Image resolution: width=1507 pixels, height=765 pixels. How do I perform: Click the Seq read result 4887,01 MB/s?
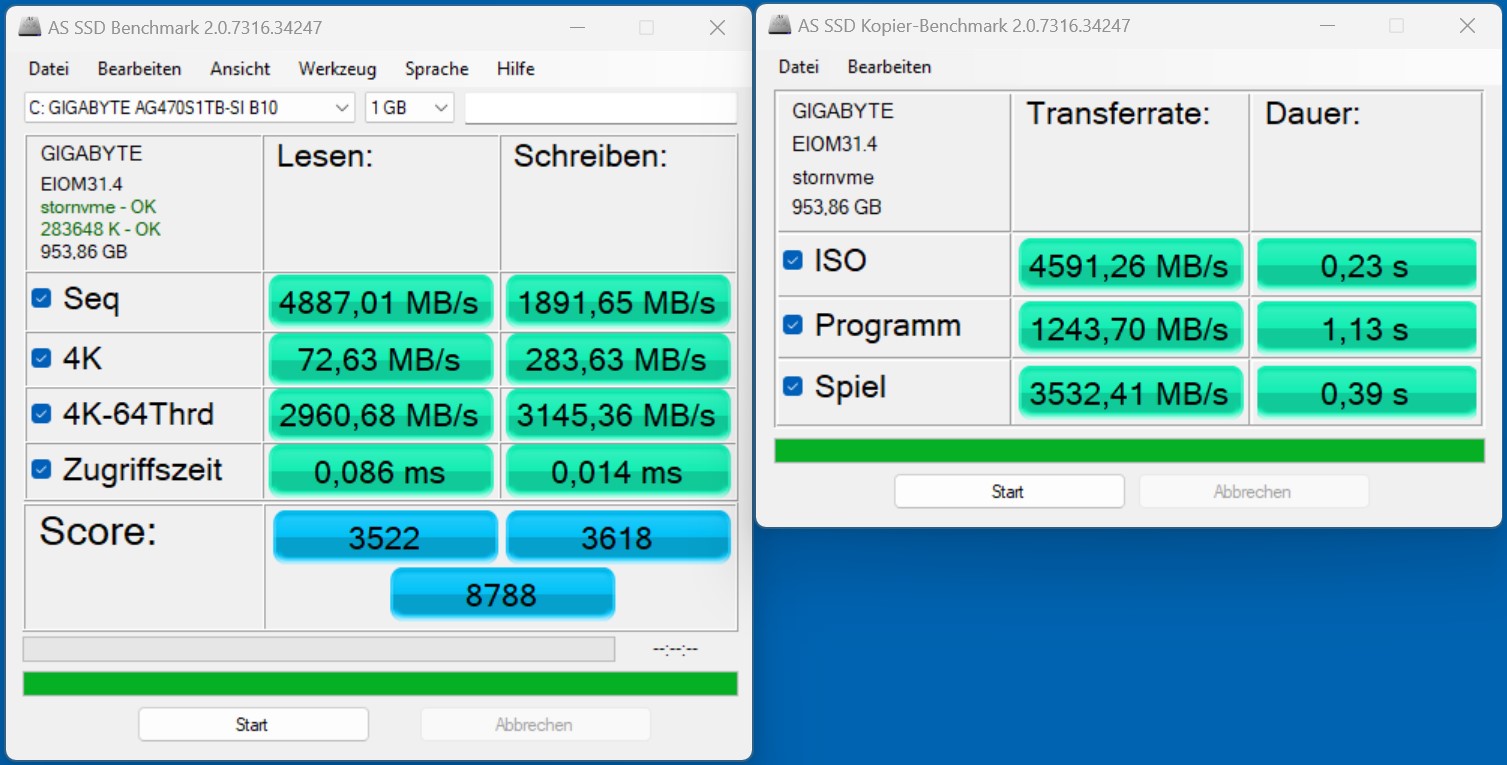381,302
